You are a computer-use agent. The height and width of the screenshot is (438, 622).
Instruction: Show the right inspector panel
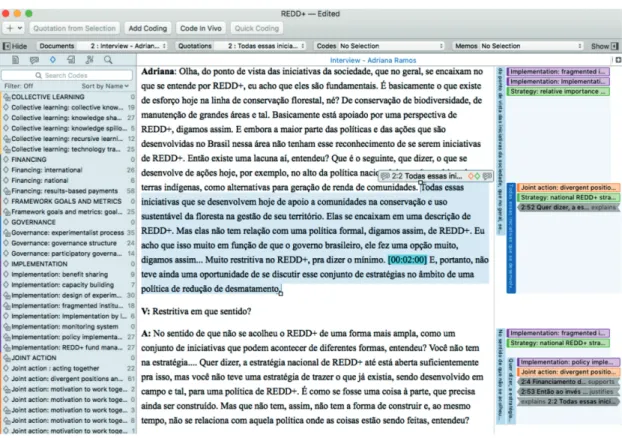point(605,46)
